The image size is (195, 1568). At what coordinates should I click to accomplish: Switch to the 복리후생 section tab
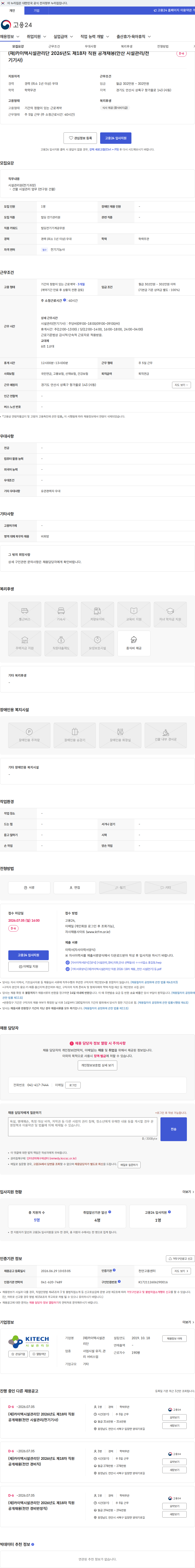(x=126, y=46)
